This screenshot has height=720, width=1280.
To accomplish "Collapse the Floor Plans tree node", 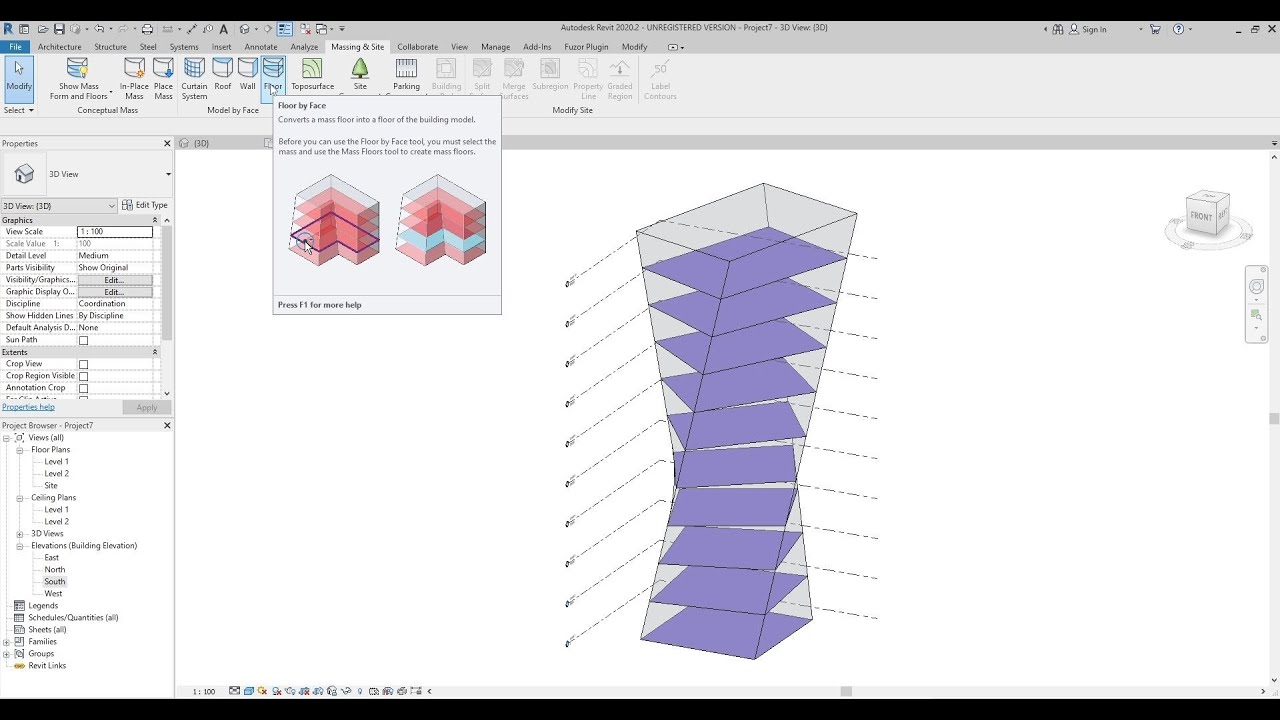I will [x=19, y=450].
